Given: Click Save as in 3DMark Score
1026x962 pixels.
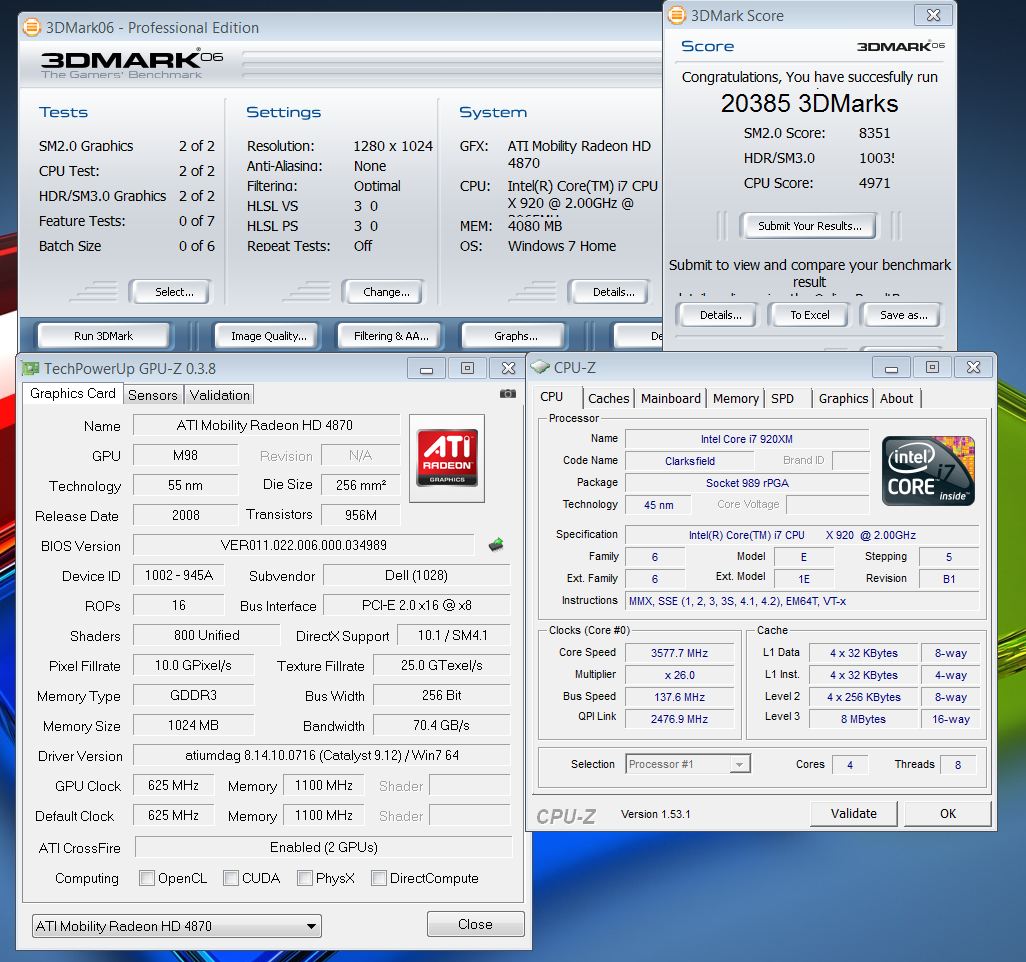Looking at the screenshot, I should point(901,315).
